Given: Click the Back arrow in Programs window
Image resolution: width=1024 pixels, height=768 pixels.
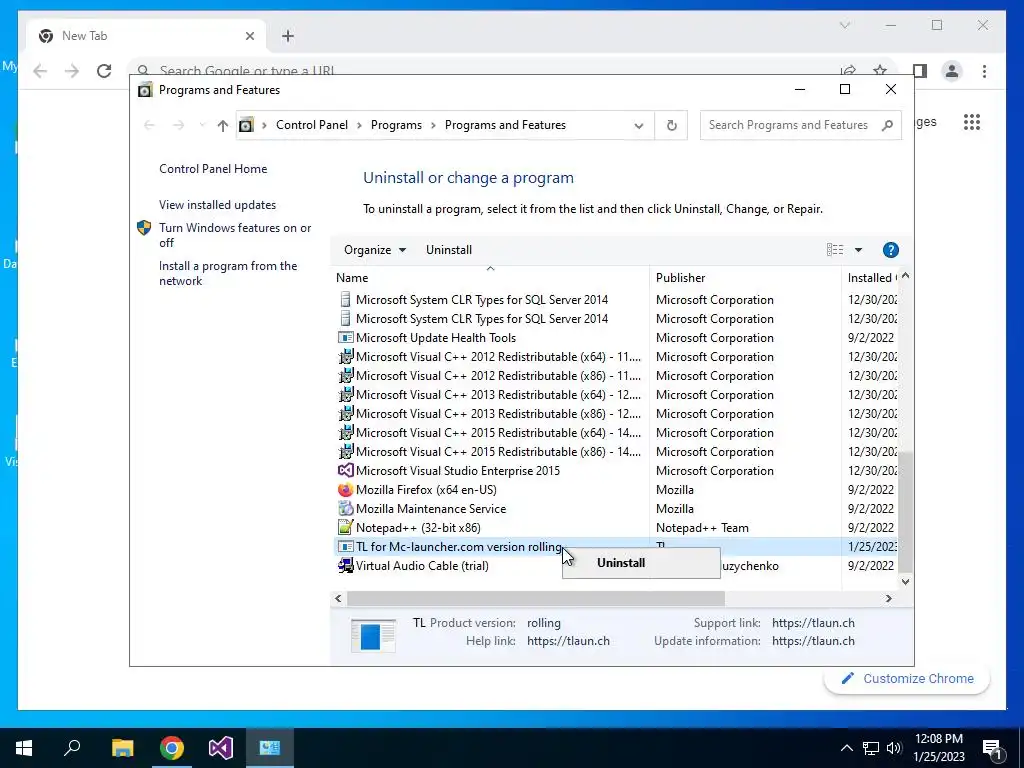Looking at the screenshot, I should [149, 125].
